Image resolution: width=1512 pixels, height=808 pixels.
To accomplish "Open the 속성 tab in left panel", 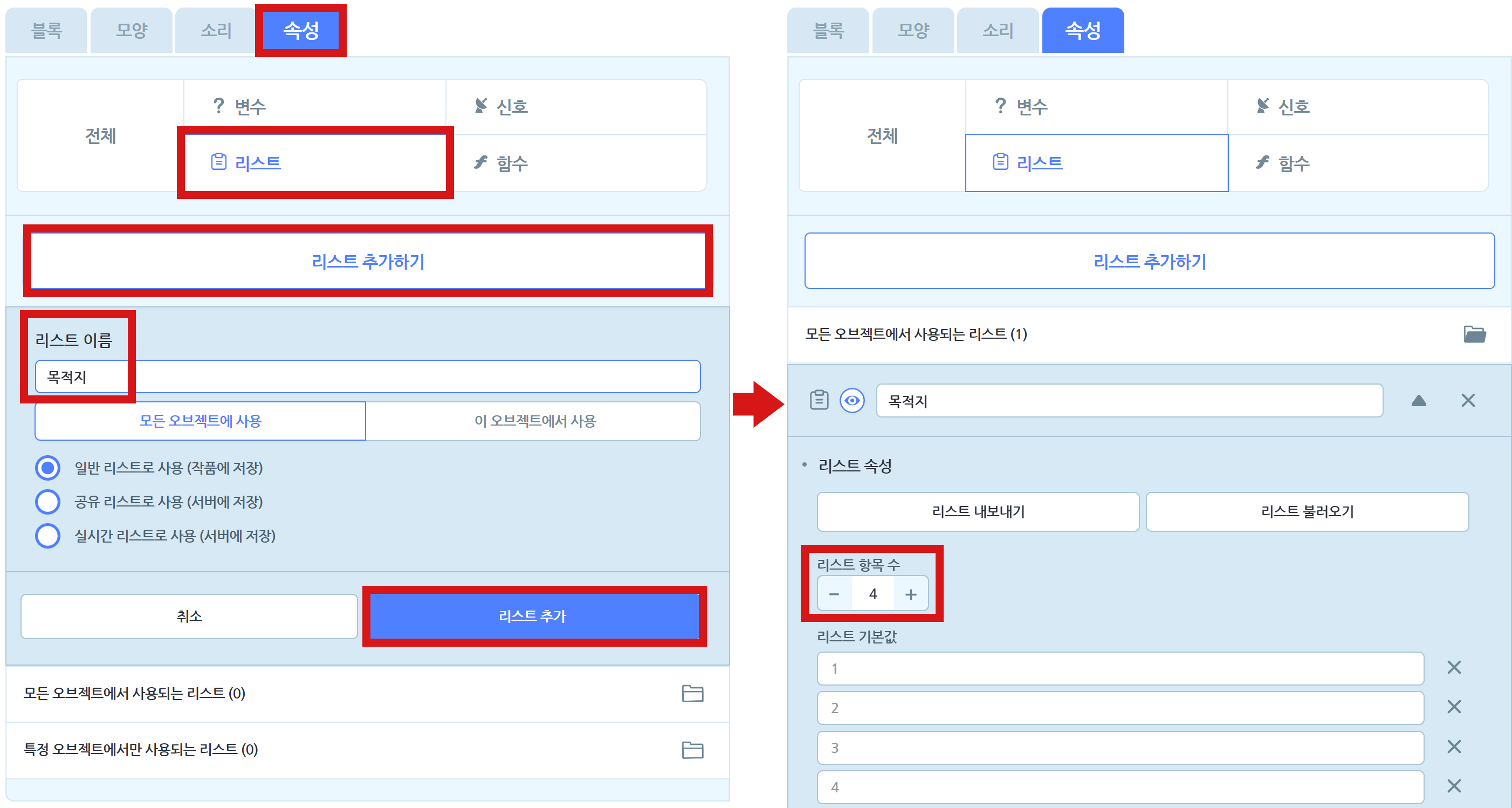I will point(301,30).
